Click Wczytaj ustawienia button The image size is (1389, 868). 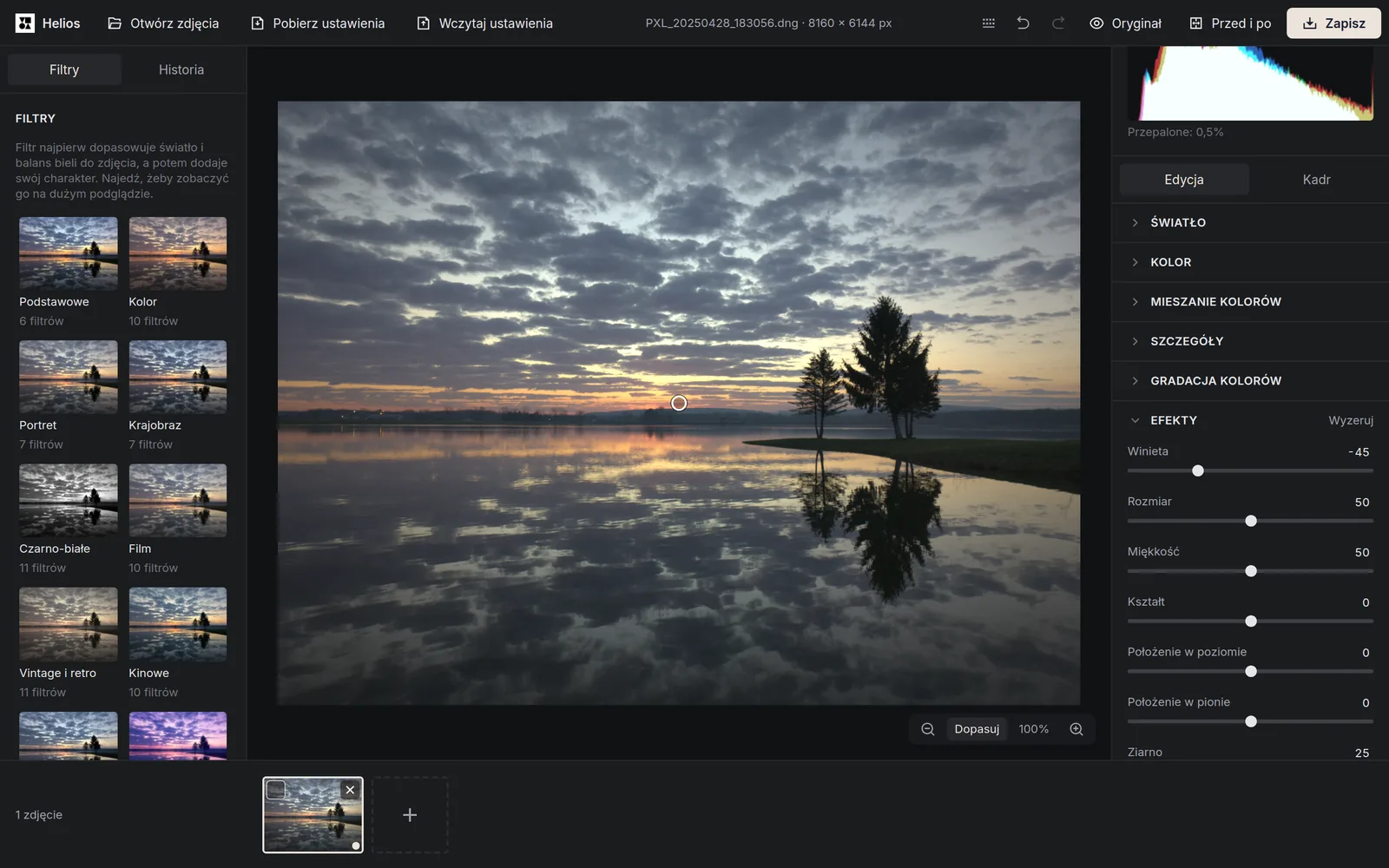coord(484,23)
